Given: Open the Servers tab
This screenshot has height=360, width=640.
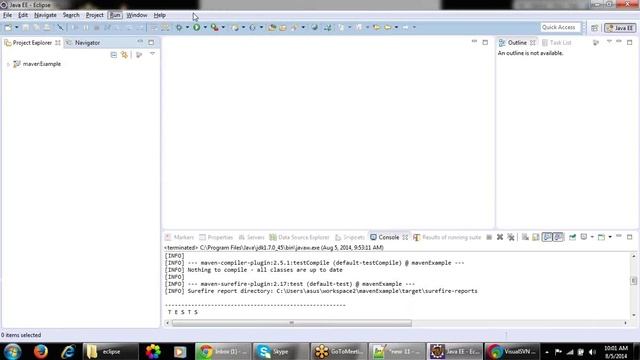Looking at the screenshot, I should [x=251, y=237].
